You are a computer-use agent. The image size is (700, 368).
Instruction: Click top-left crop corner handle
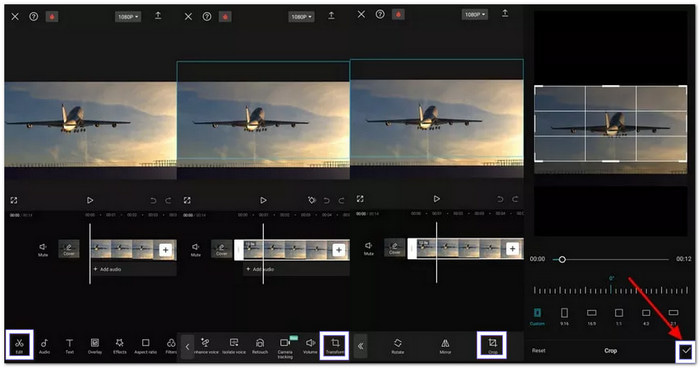[538, 89]
